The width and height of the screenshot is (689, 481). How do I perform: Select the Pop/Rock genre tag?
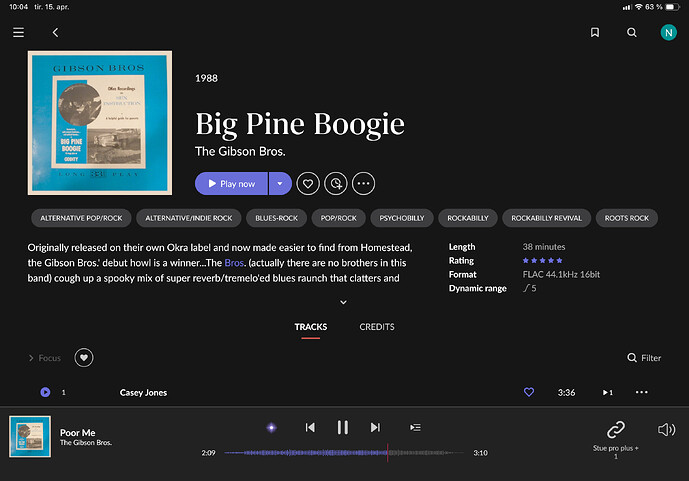coord(338,218)
